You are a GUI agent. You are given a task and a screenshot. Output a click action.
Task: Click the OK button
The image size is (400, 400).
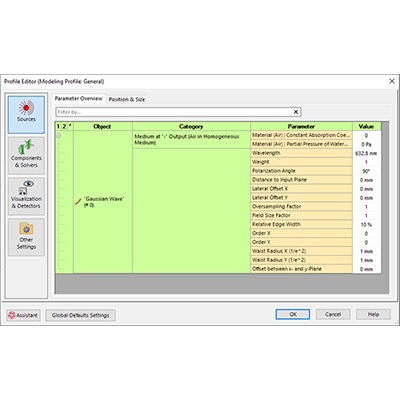[293, 314]
